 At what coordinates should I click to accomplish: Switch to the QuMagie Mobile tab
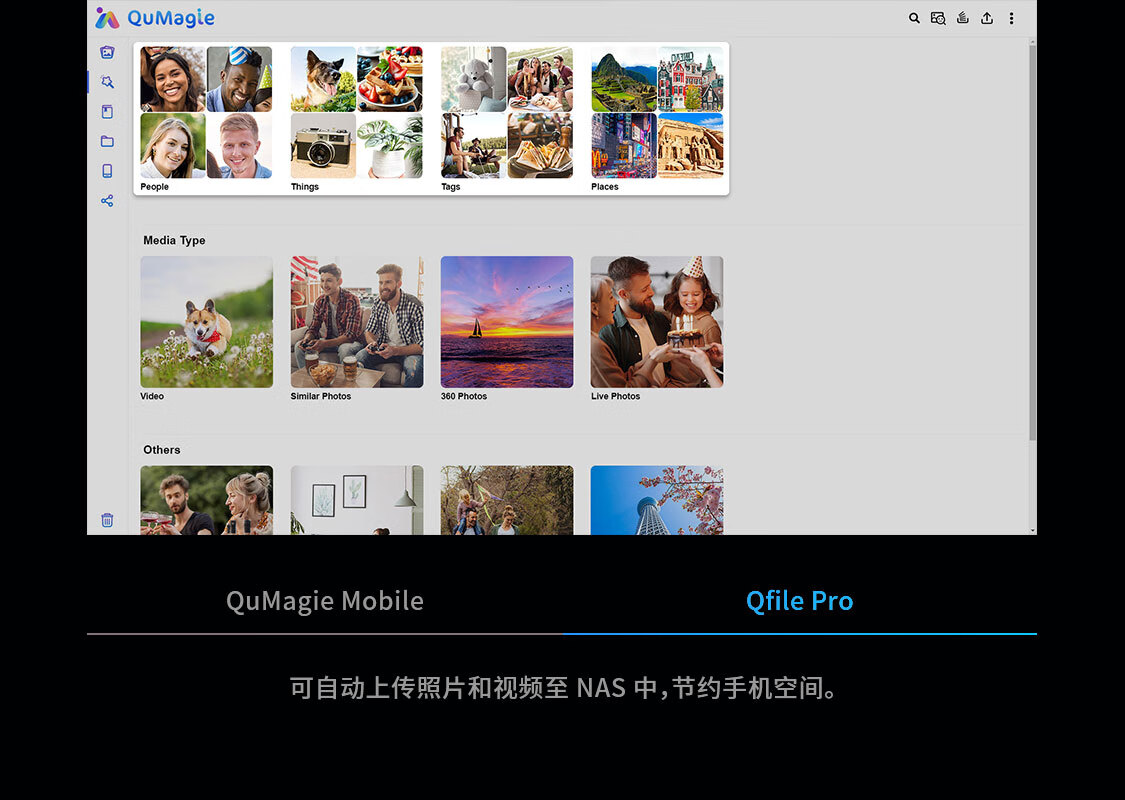pyautogui.click(x=324, y=601)
